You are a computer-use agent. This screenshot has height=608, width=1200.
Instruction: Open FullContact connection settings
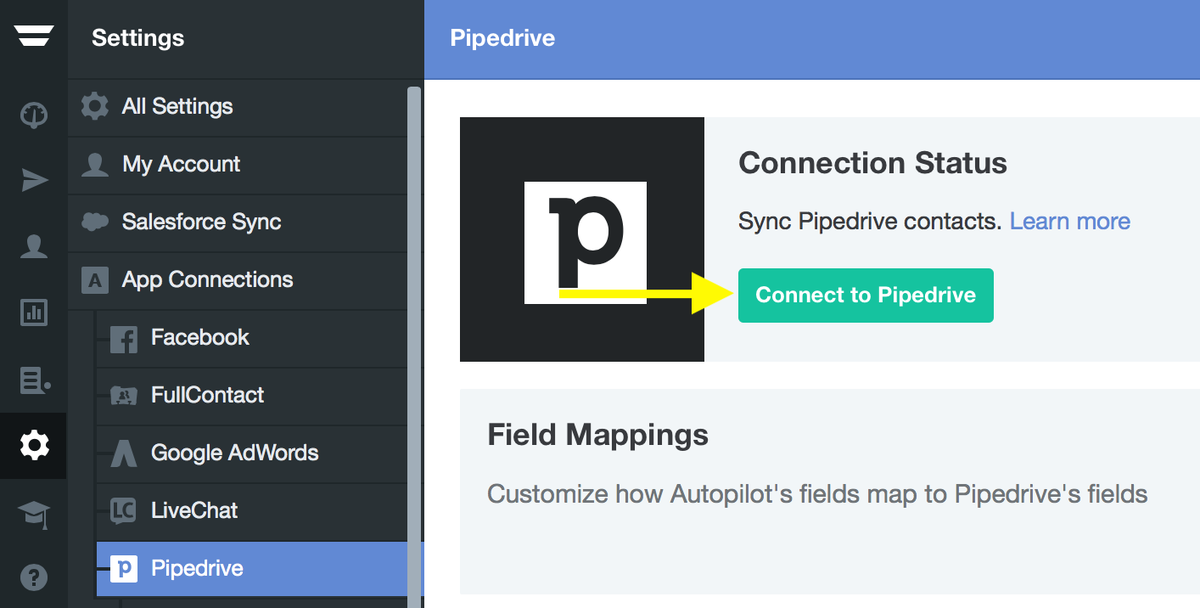coord(252,396)
